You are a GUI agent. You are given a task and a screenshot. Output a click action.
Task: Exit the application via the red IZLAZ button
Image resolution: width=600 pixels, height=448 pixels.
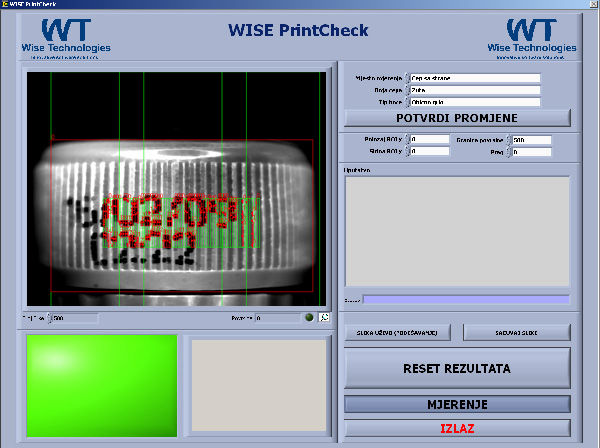tap(457, 428)
